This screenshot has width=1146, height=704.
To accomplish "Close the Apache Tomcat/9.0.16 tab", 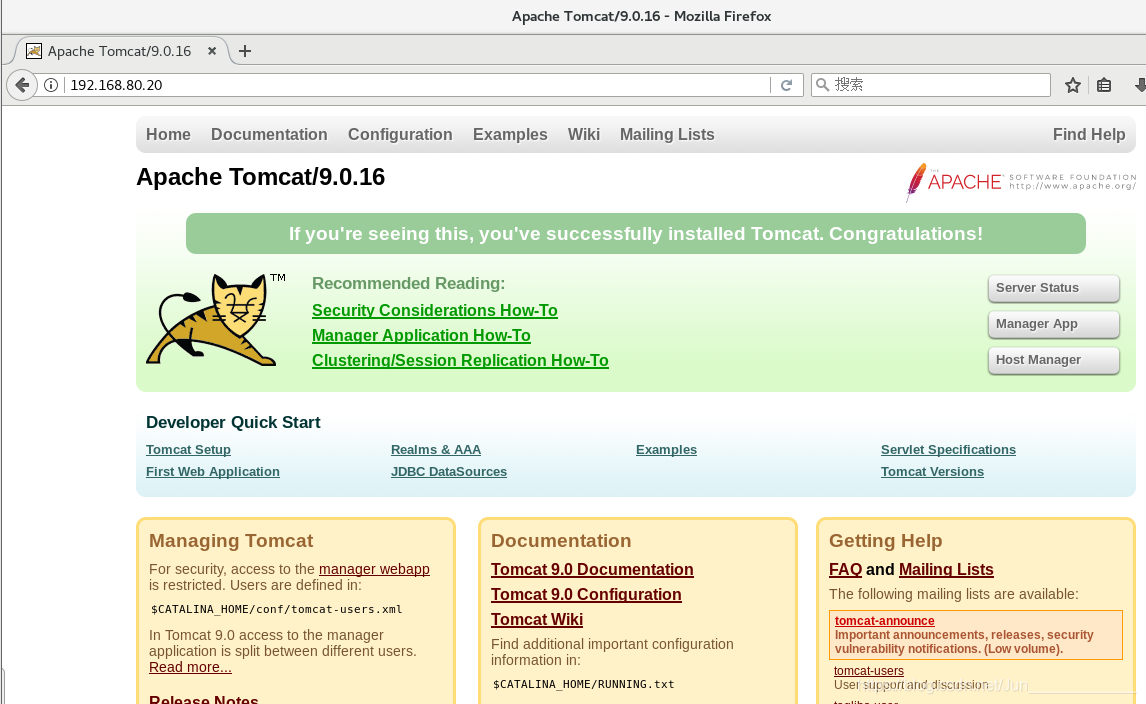I will (212, 51).
